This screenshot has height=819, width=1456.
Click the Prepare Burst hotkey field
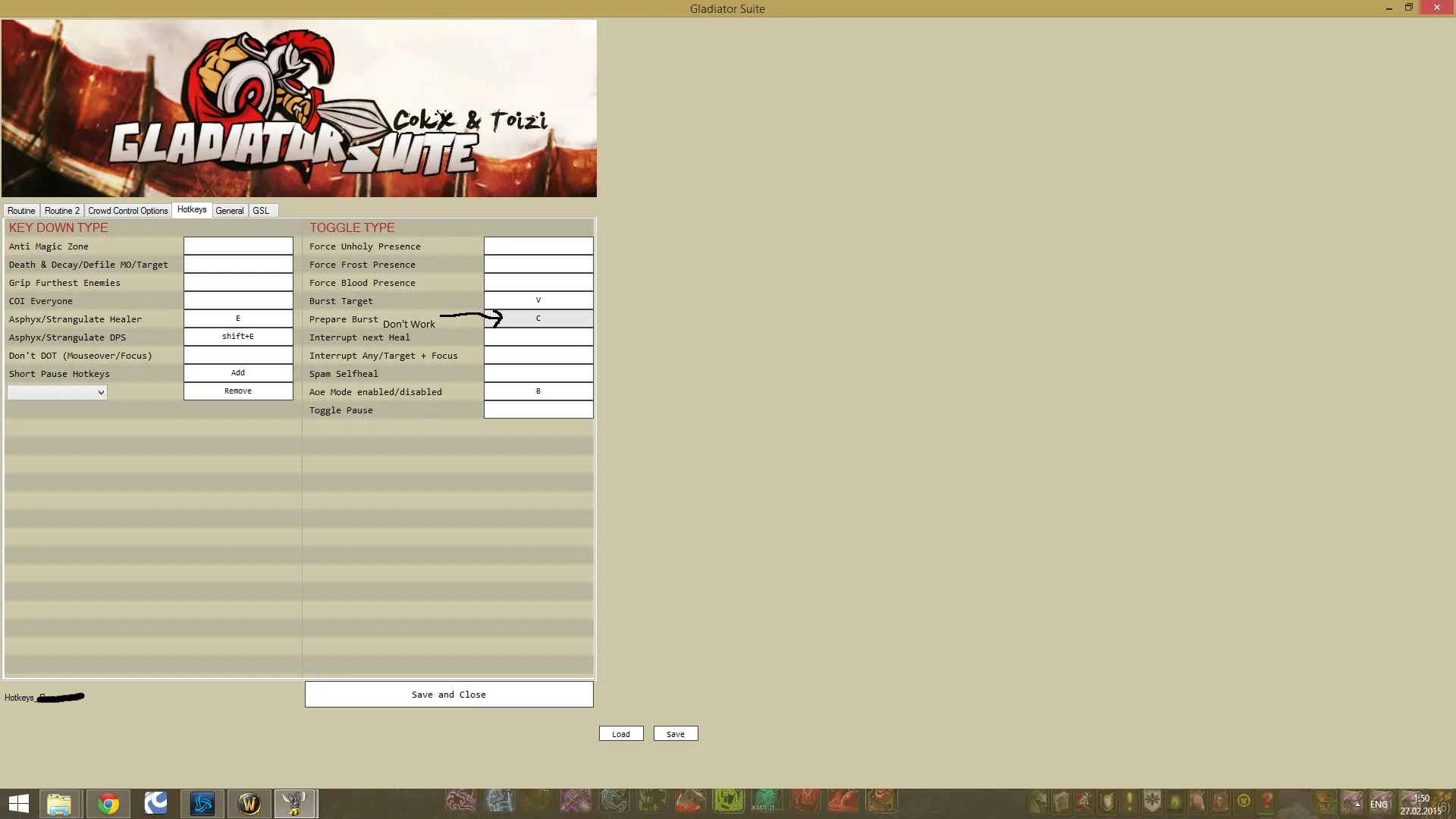[x=538, y=318]
